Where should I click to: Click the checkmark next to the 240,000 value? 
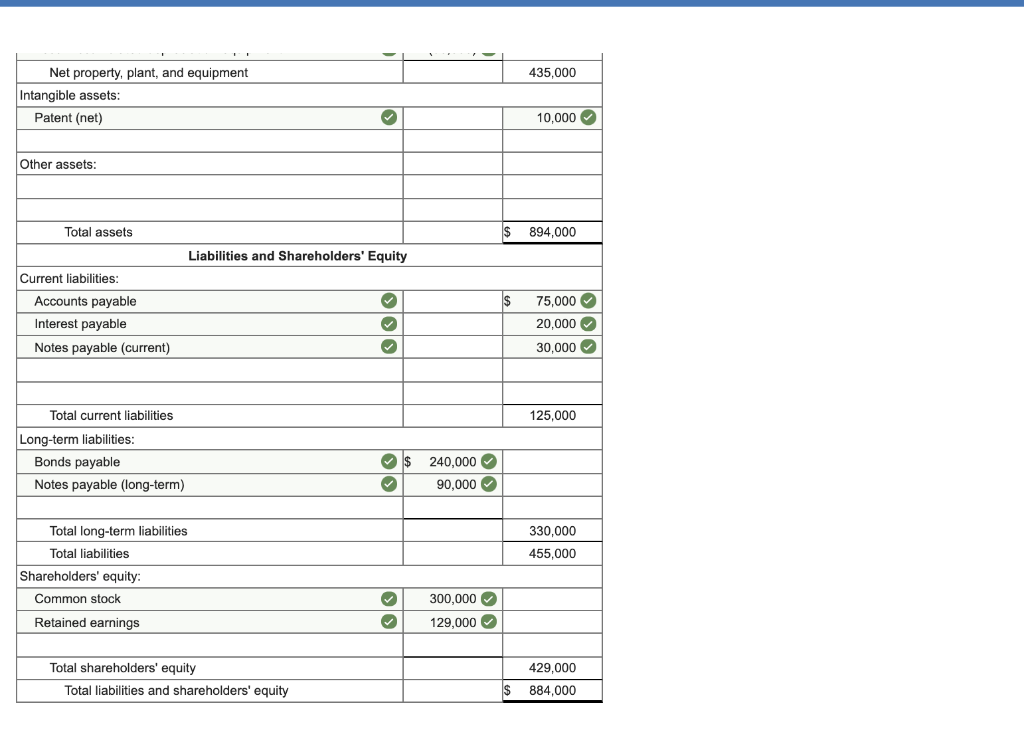[488, 461]
